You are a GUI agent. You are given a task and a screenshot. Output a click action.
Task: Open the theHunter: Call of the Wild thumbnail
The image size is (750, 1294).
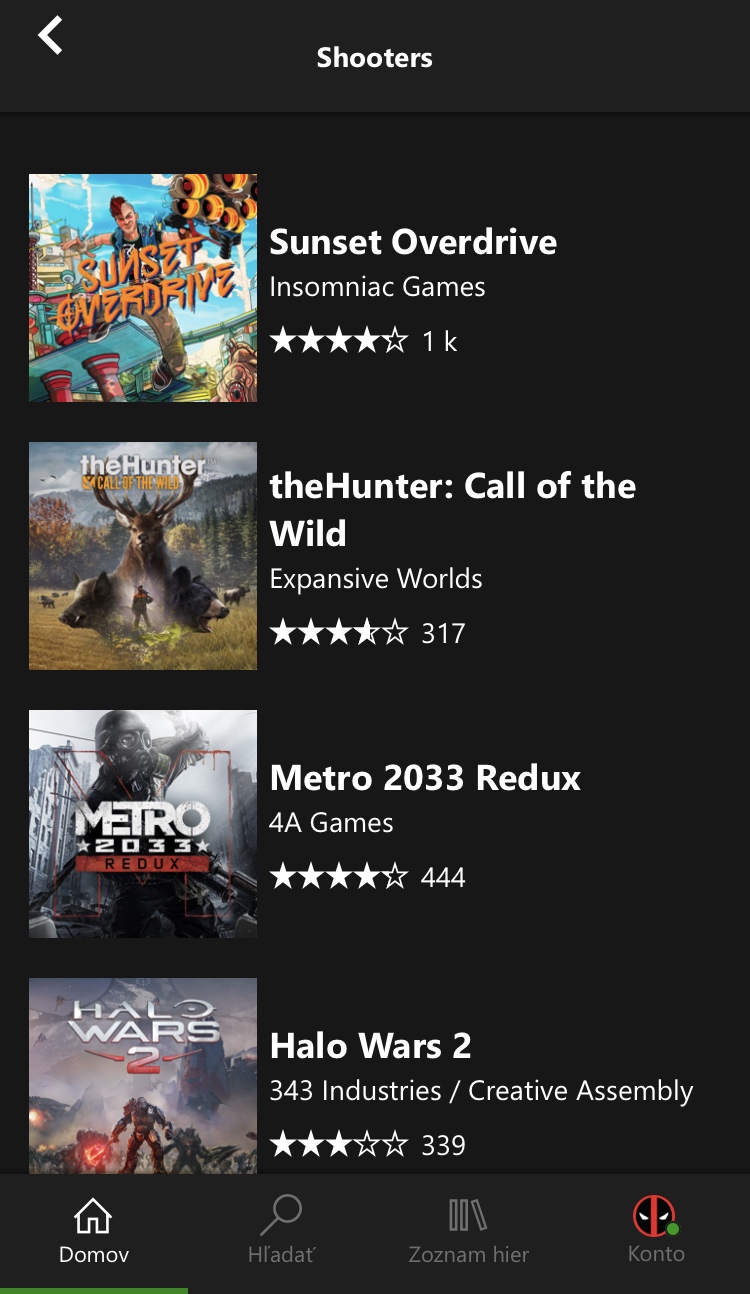point(142,556)
